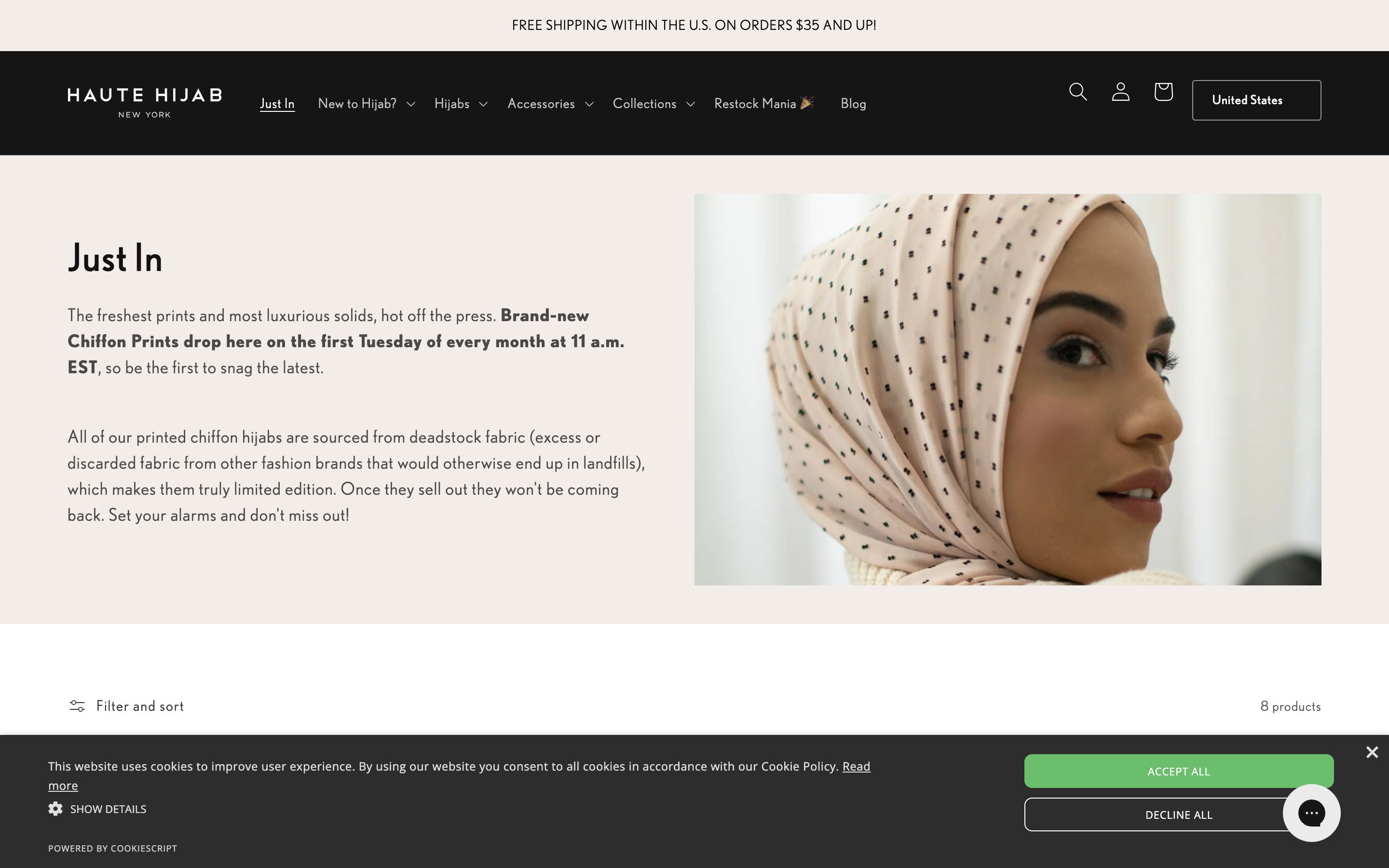Click the account login icon

1120,92
